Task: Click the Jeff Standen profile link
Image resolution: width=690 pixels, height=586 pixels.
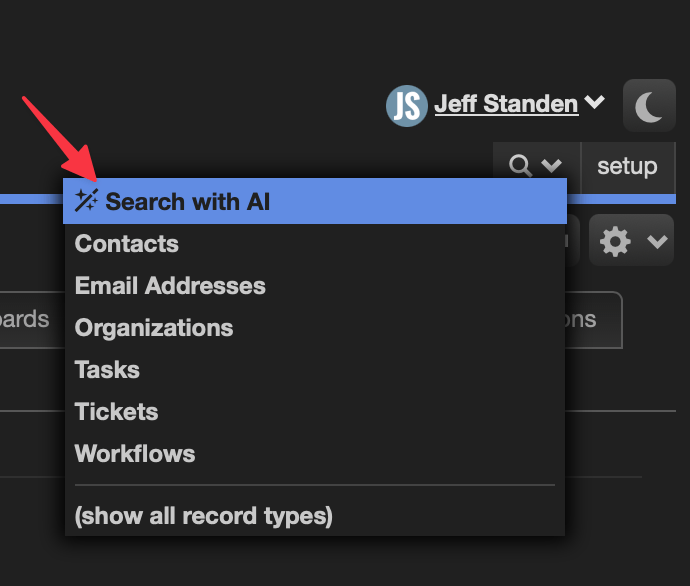Action: pos(506,104)
